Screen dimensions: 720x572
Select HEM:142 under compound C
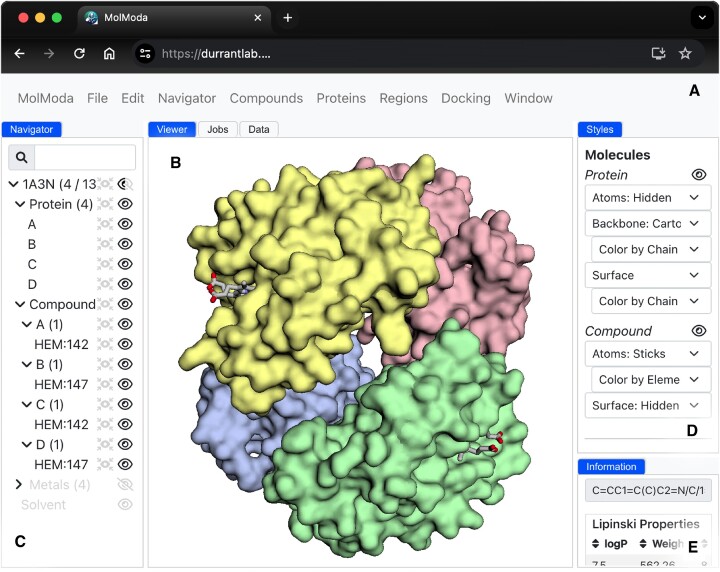tap(61, 425)
